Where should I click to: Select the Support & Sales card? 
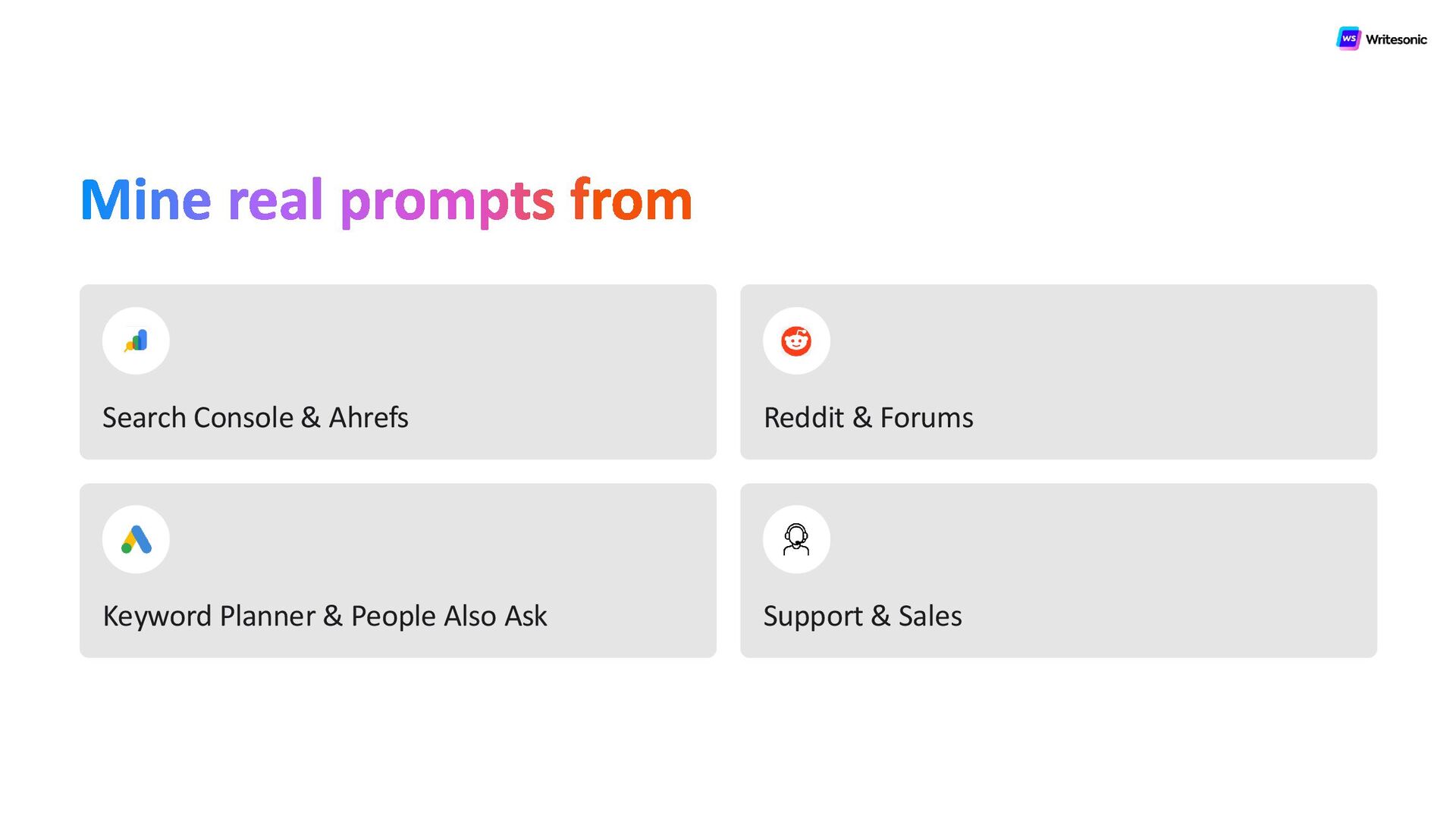point(1059,570)
